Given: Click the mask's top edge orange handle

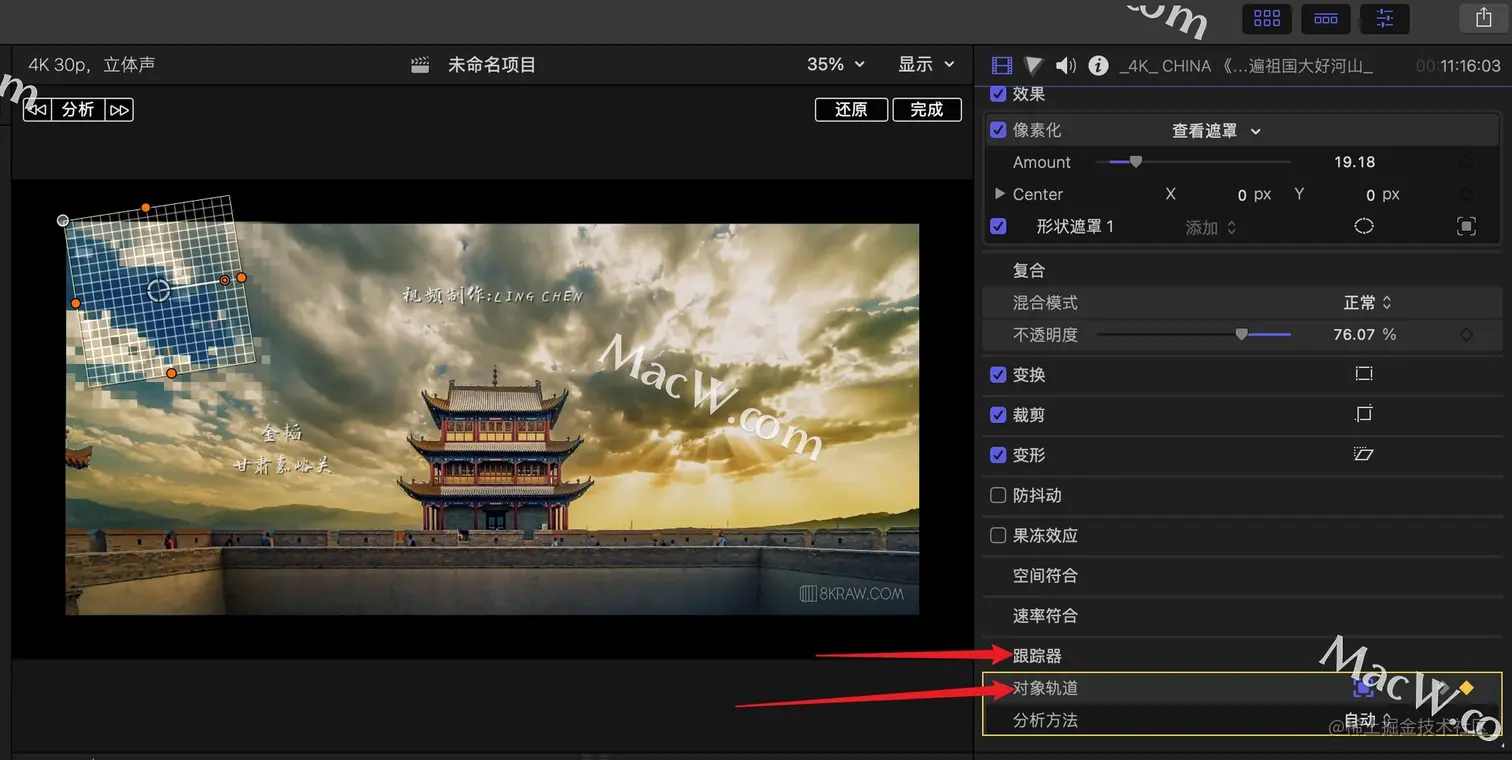Looking at the screenshot, I should point(146,207).
